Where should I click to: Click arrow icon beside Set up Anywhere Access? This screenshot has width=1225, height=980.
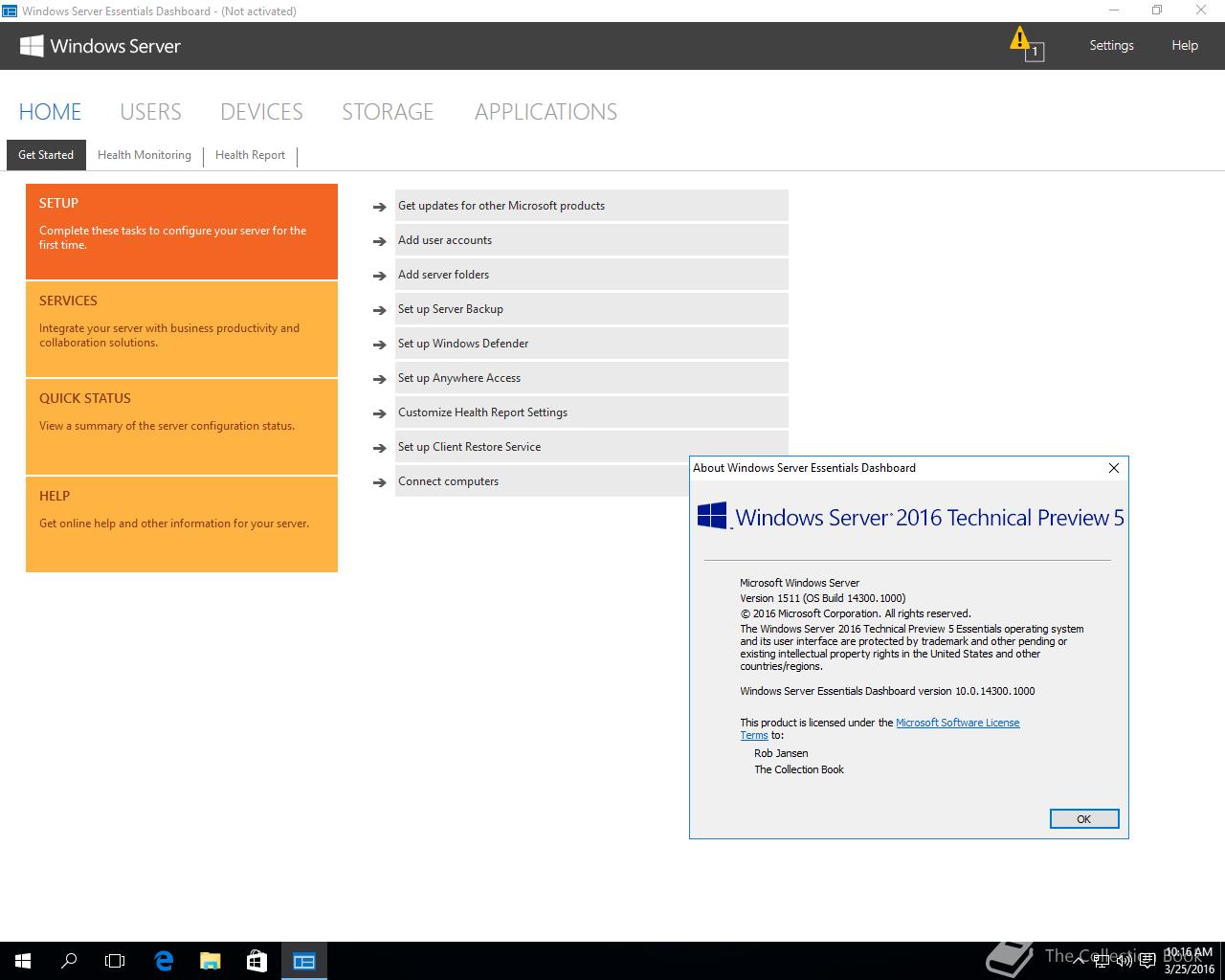click(x=380, y=379)
